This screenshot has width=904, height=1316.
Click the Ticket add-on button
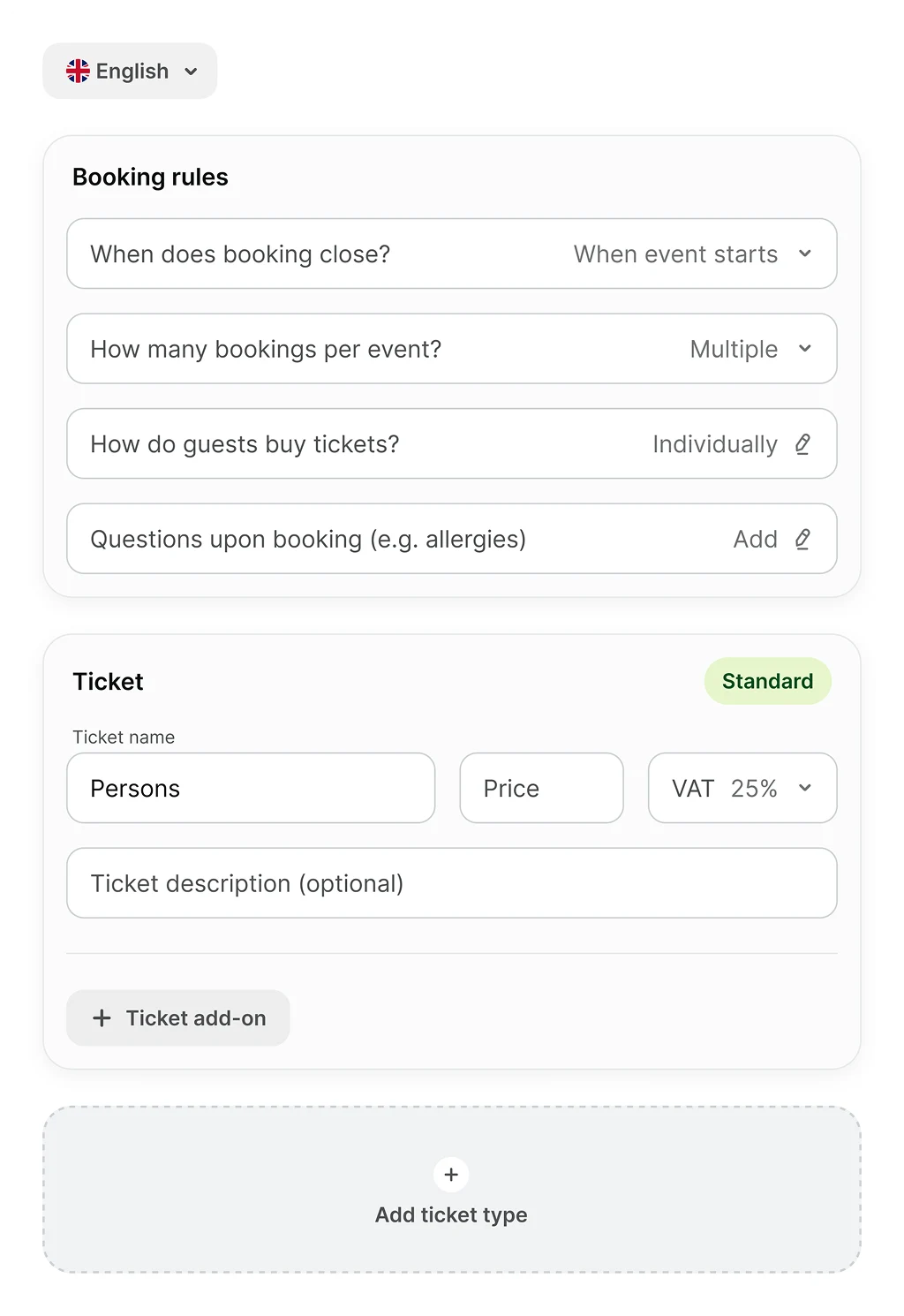178,1018
